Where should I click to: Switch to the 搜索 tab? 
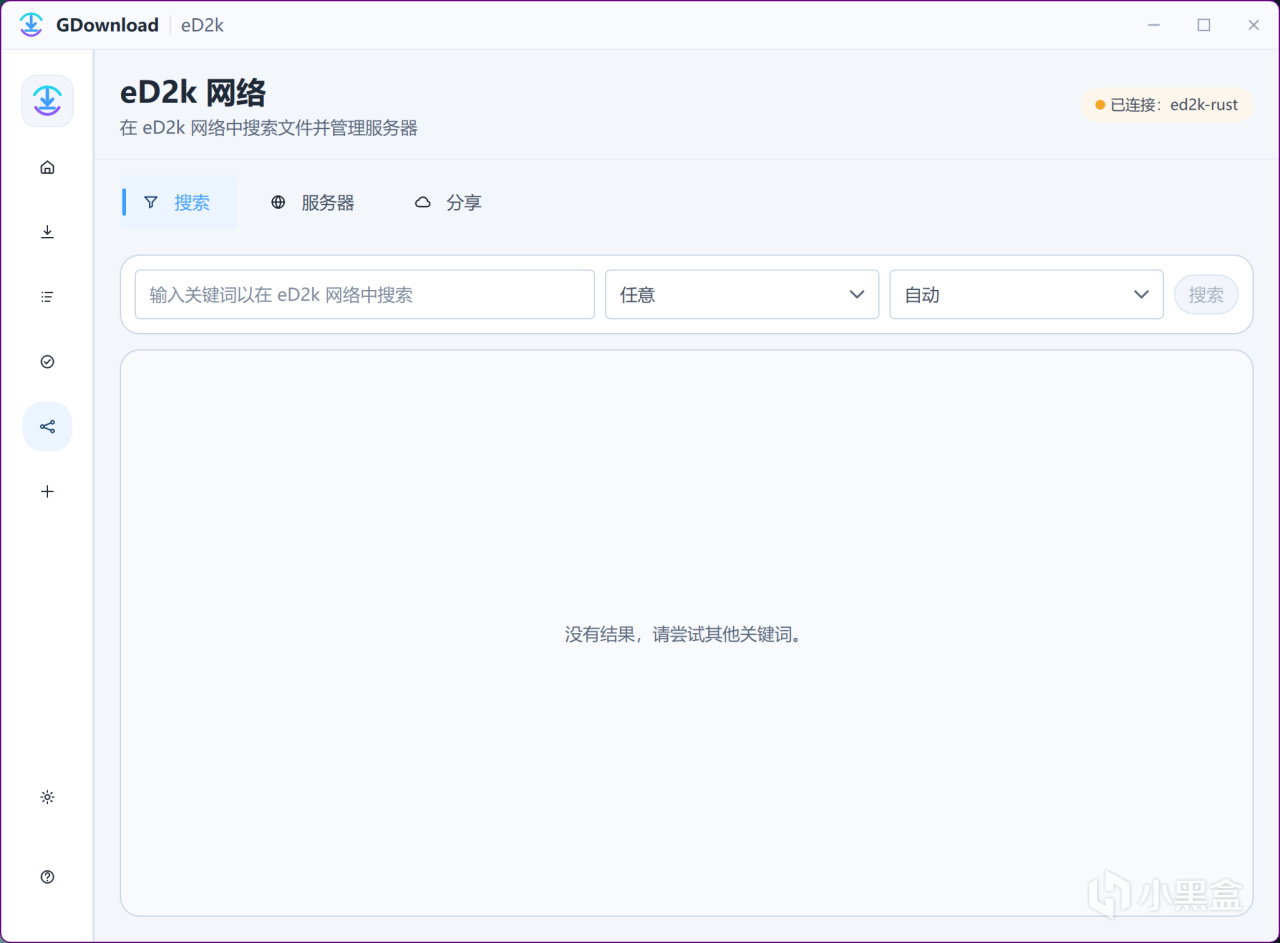(178, 203)
